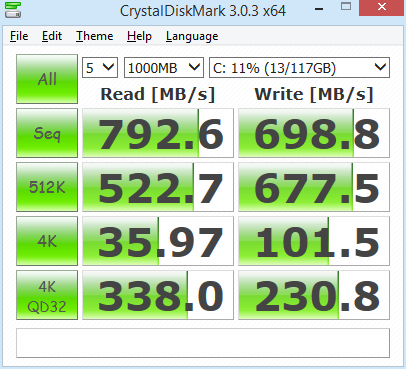Click the 4K QD32 write result 230.8

click(x=314, y=295)
